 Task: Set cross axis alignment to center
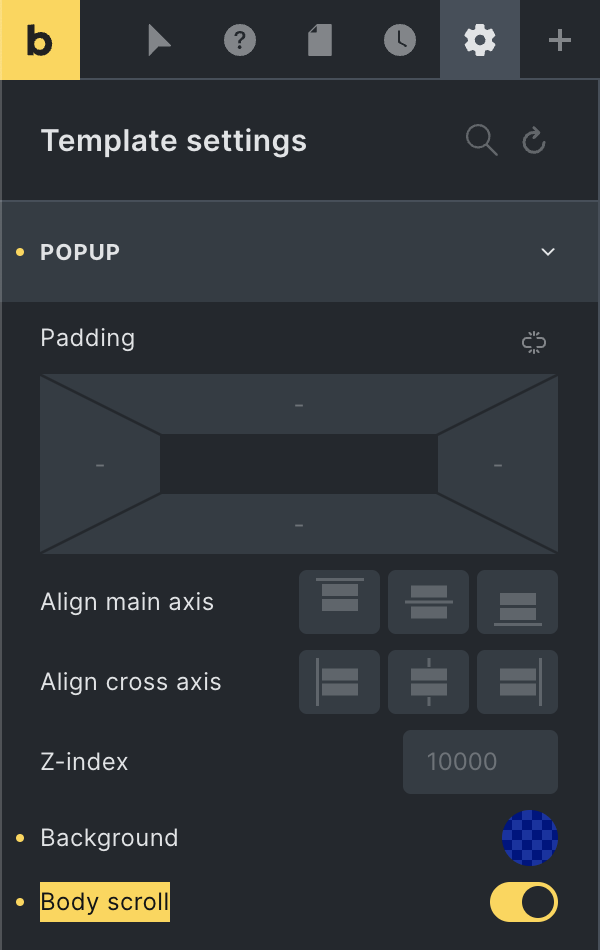tap(428, 682)
